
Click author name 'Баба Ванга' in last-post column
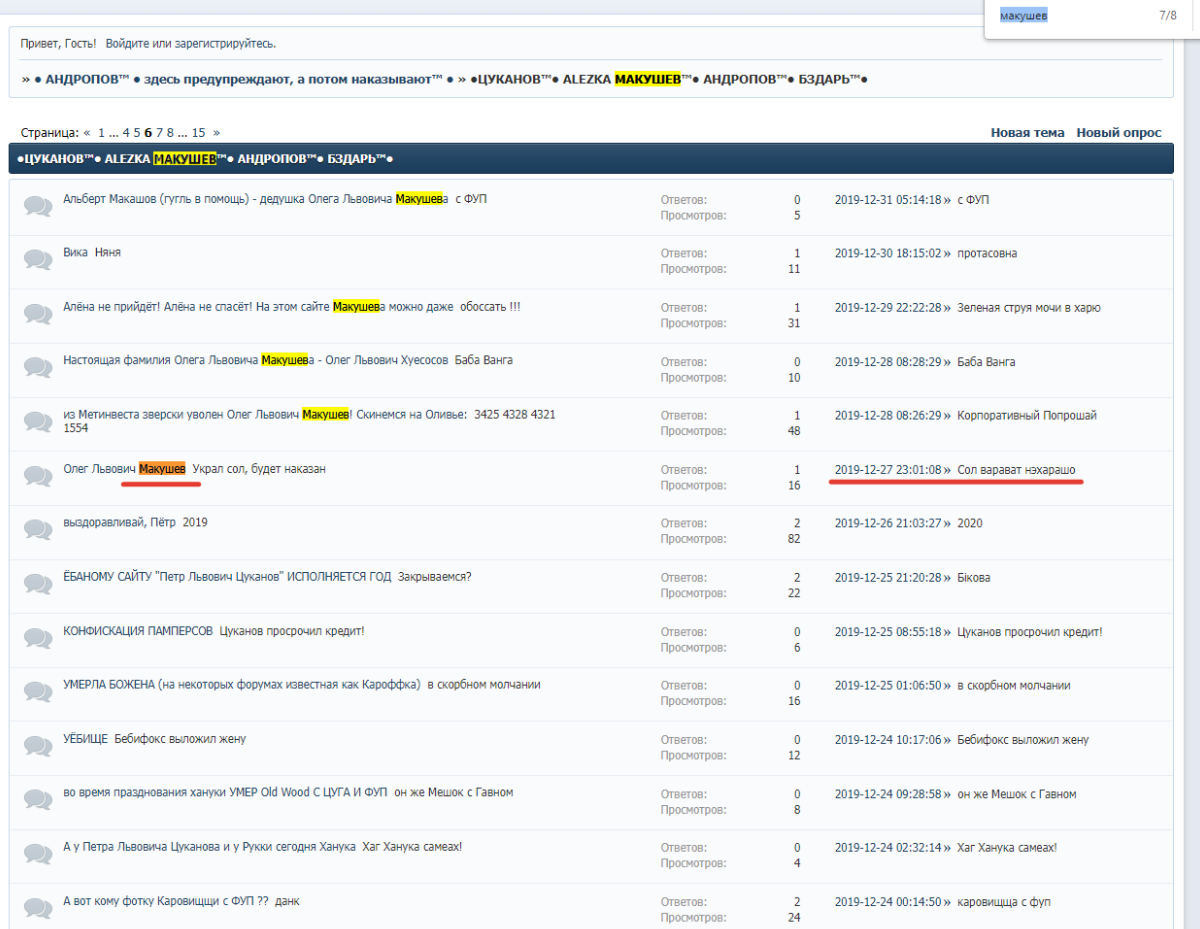click(986, 362)
